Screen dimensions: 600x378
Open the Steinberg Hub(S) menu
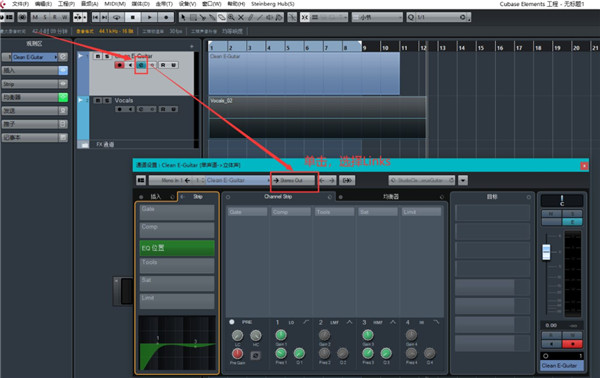pyautogui.click(x=273, y=4)
